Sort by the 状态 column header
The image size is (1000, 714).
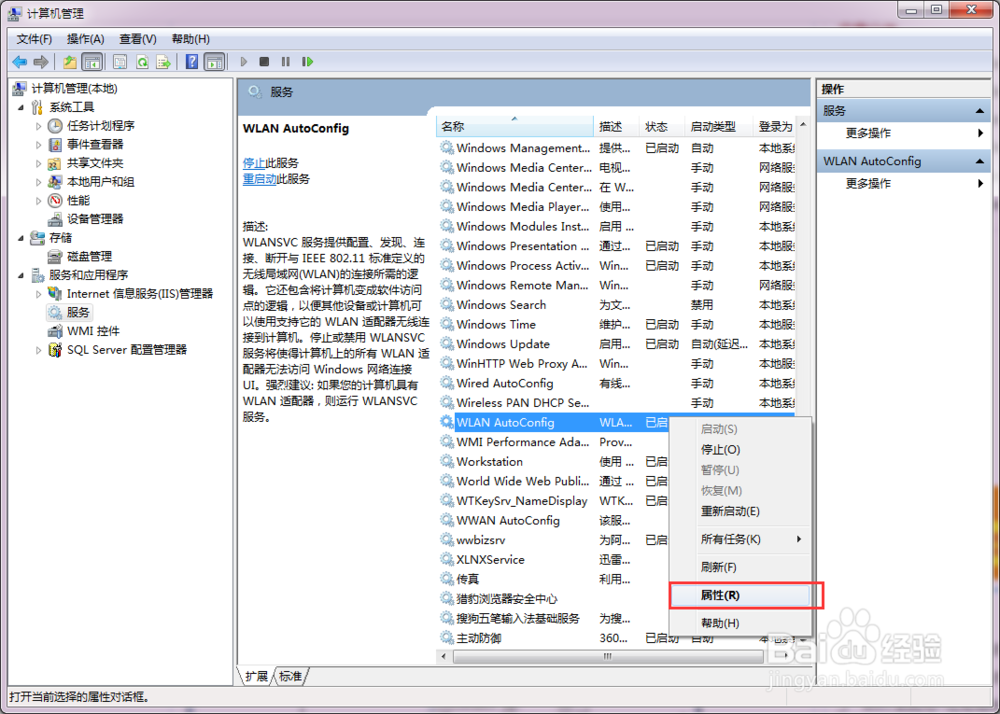662,127
